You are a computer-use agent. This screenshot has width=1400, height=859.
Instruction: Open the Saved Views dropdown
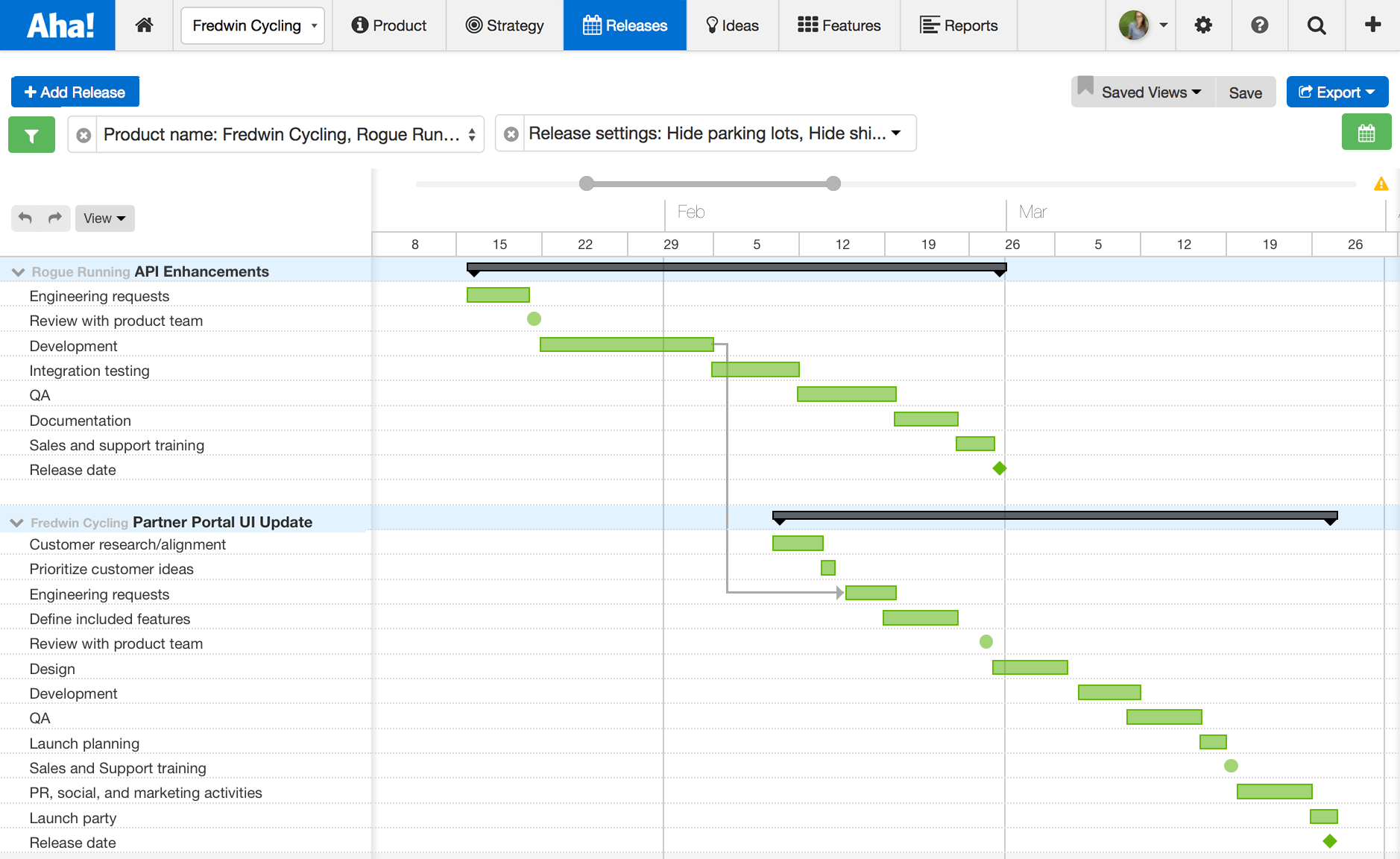tap(1151, 92)
